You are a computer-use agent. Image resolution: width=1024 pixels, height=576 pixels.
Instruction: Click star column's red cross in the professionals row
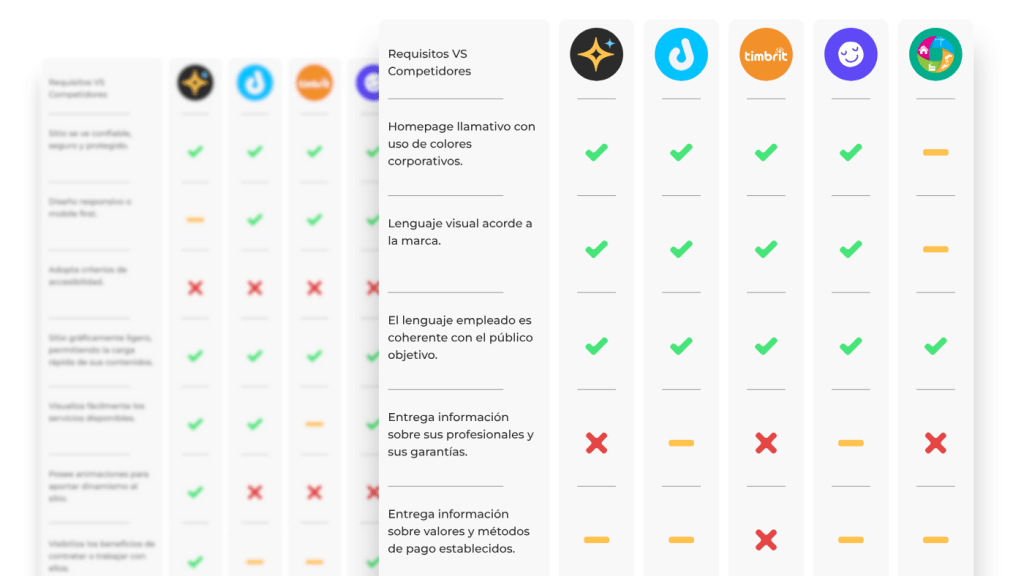(596, 443)
